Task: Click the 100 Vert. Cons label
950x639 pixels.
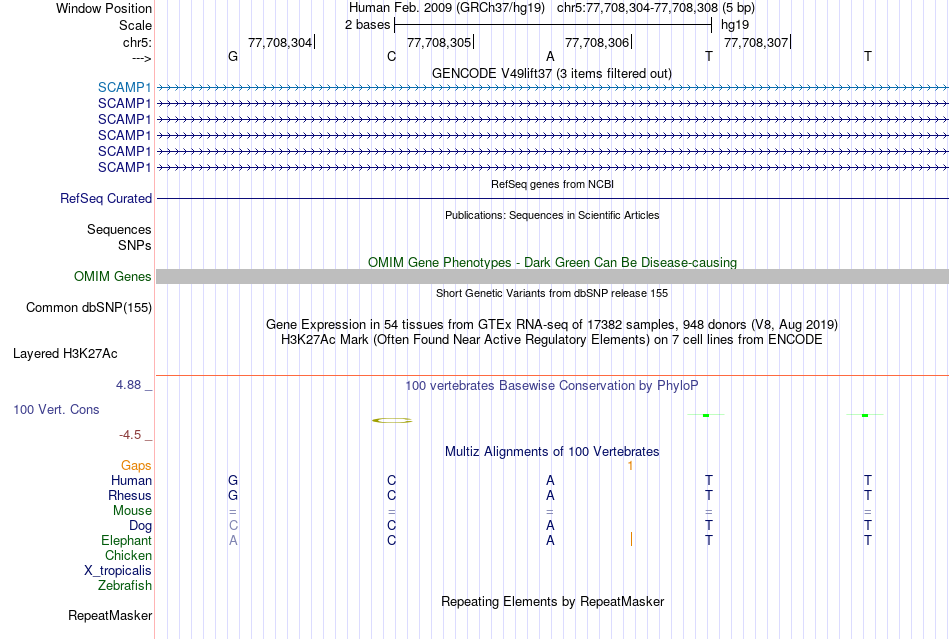Action: 56,409
